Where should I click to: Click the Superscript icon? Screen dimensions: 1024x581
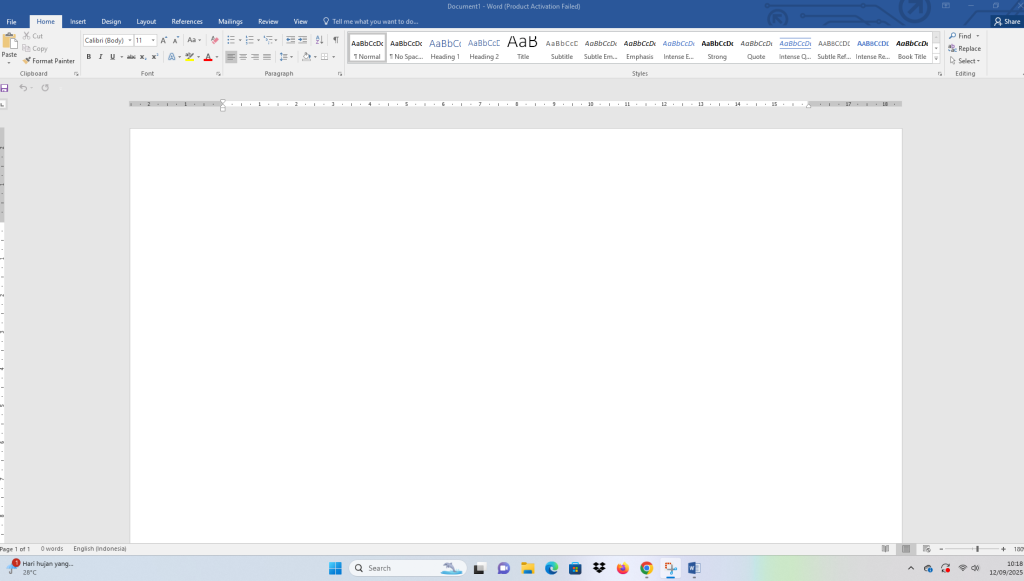[x=155, y=57]
